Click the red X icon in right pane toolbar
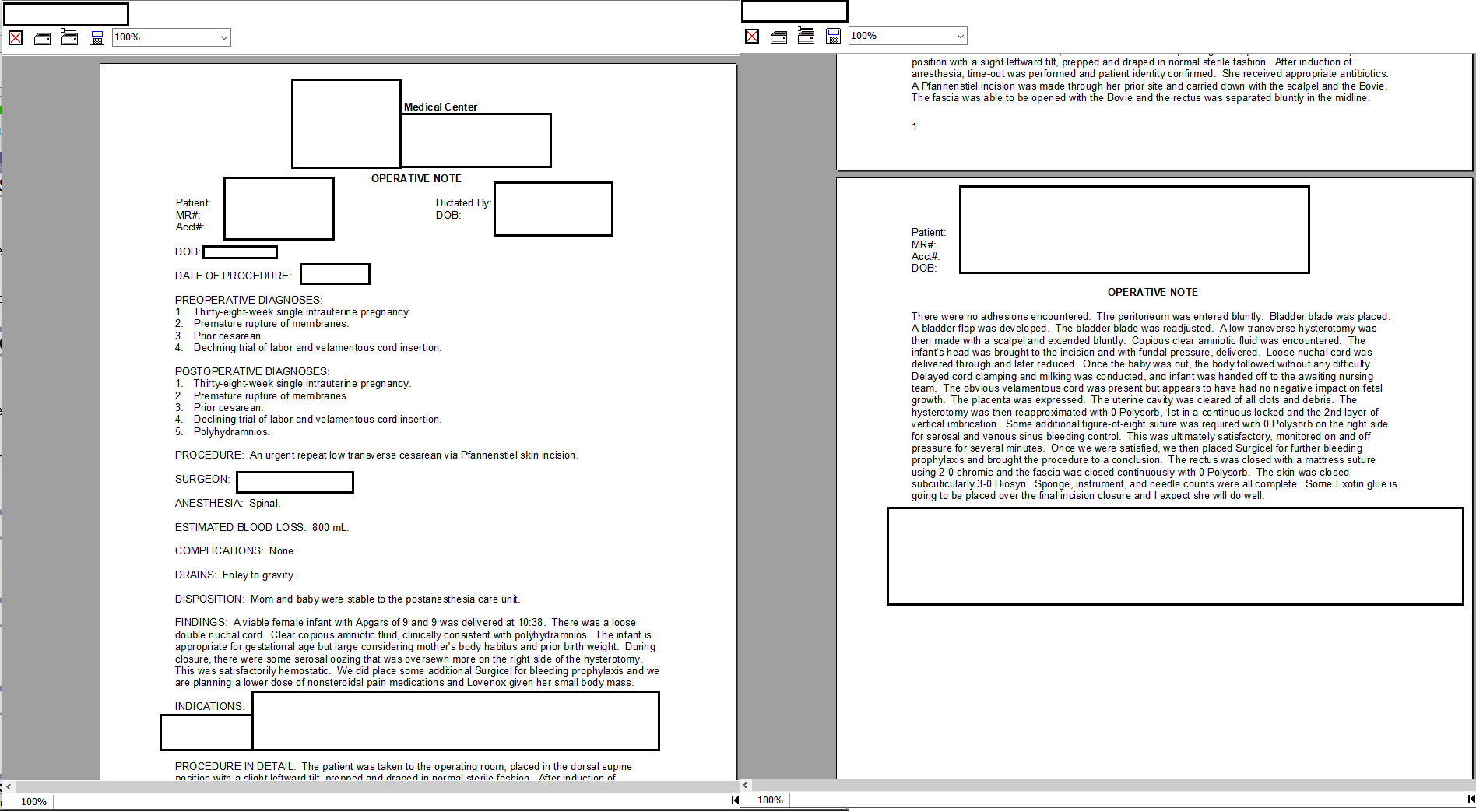The width and height of the screenshot is (1476, 812). point(752,36)
